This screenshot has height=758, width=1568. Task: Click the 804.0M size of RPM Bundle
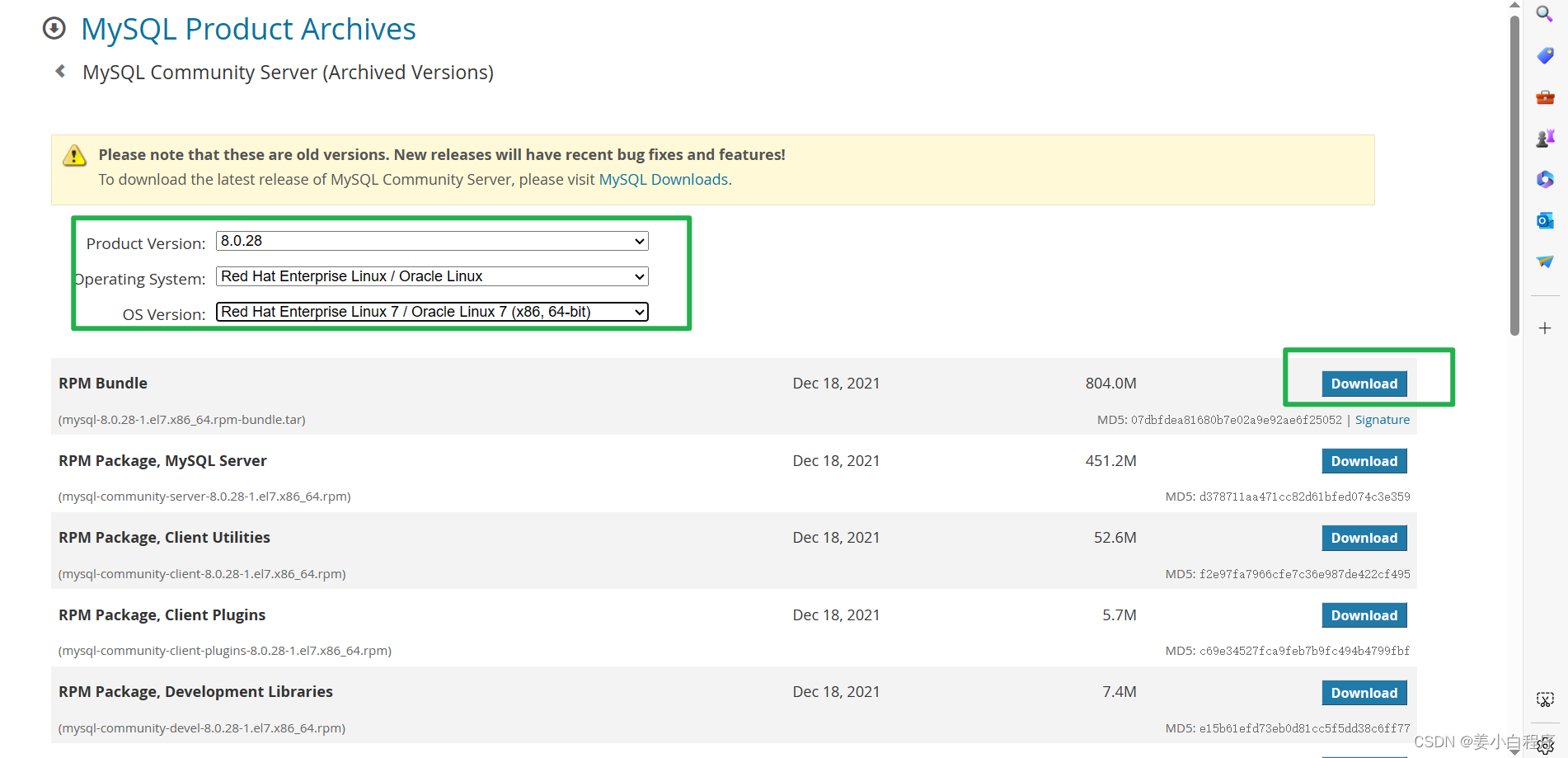[x=1110, y=384]
